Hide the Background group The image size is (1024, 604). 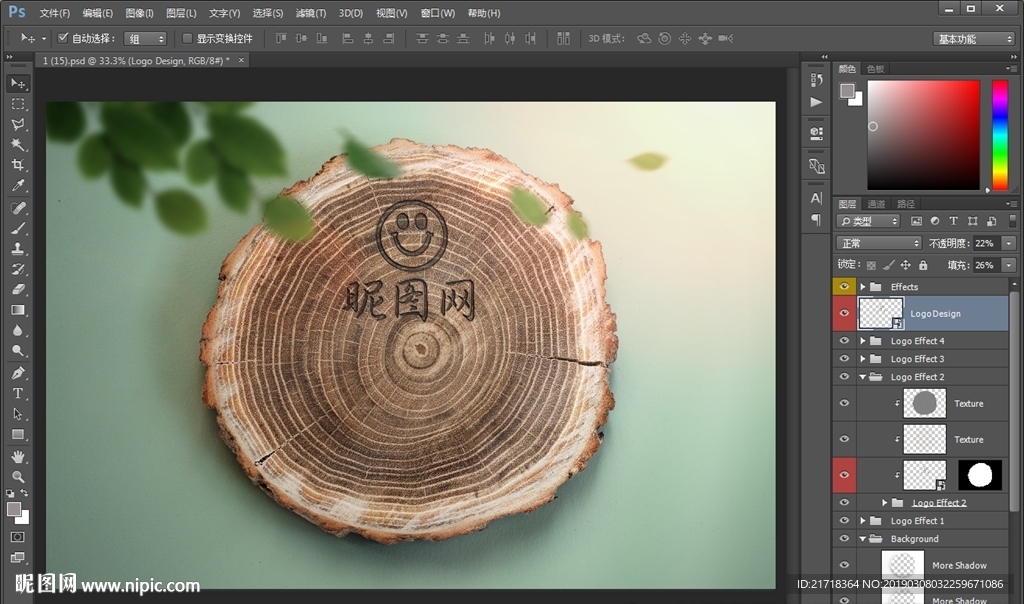coord(844,539)
